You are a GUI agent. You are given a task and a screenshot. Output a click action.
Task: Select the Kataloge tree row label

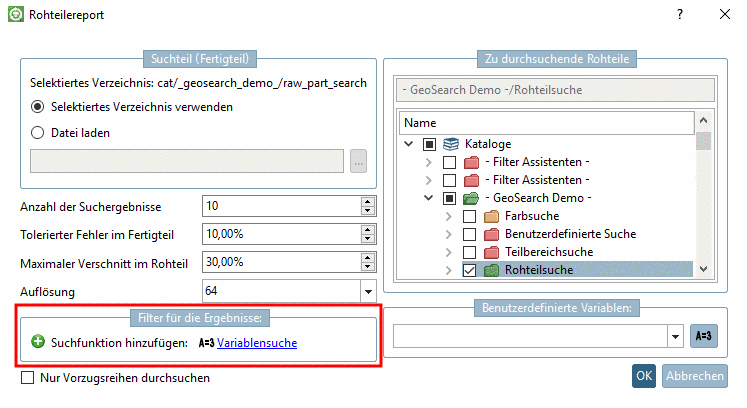click(x=488, y=144)
